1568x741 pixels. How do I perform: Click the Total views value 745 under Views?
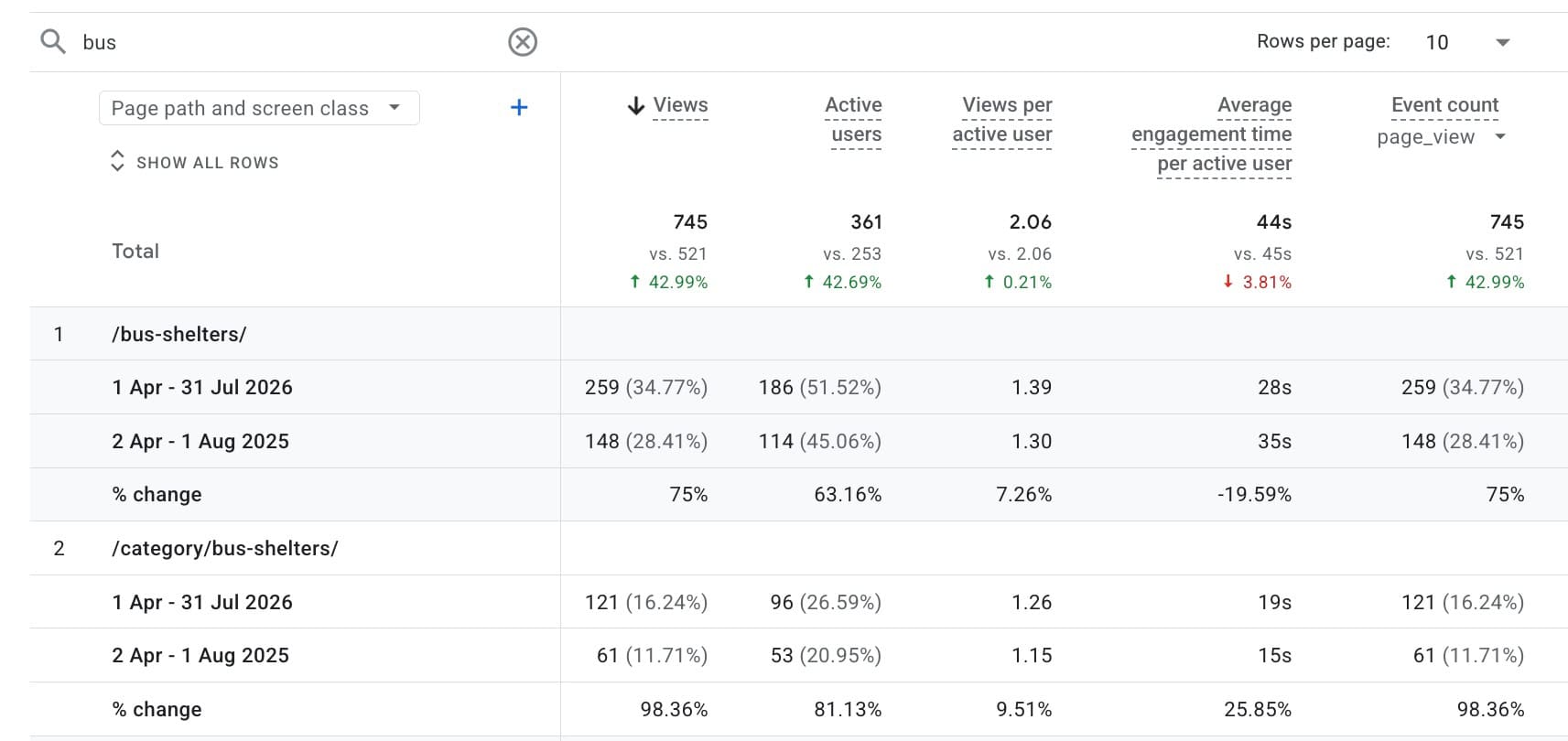tap(690, 221)
